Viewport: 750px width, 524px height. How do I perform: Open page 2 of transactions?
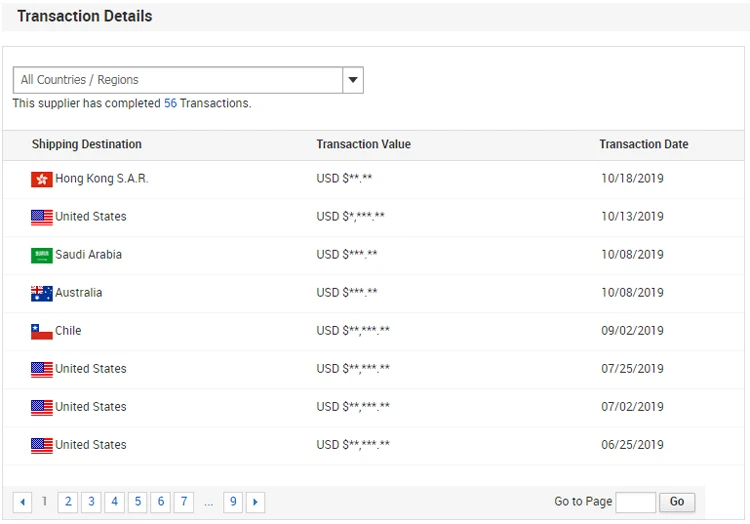pyautogui.click(x=68, y=502)
